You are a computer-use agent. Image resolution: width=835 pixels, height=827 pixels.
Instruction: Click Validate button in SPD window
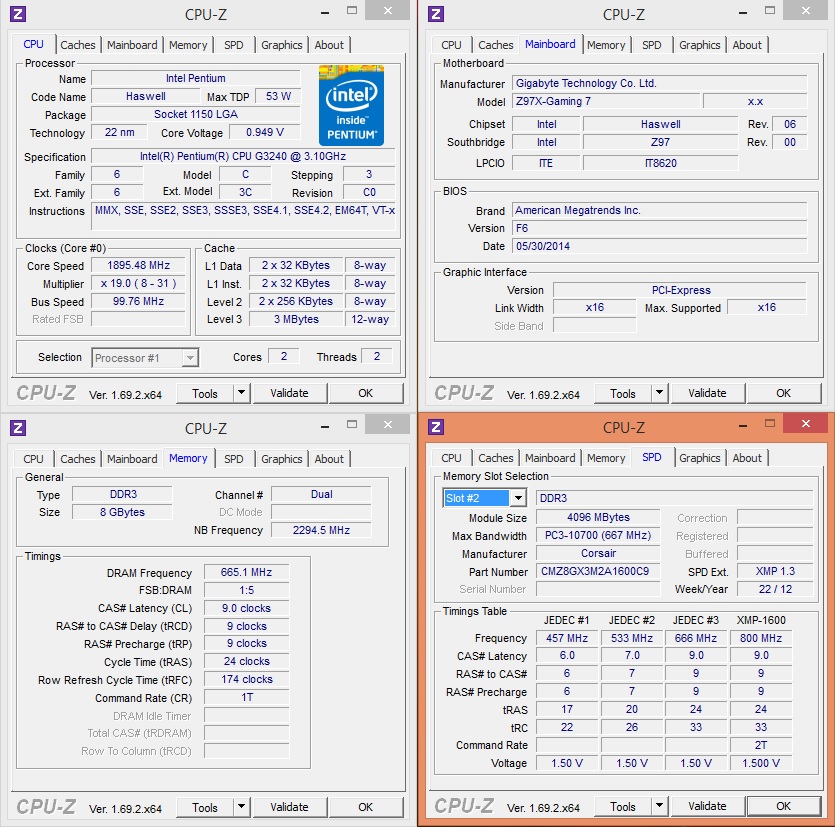[707, 806]
